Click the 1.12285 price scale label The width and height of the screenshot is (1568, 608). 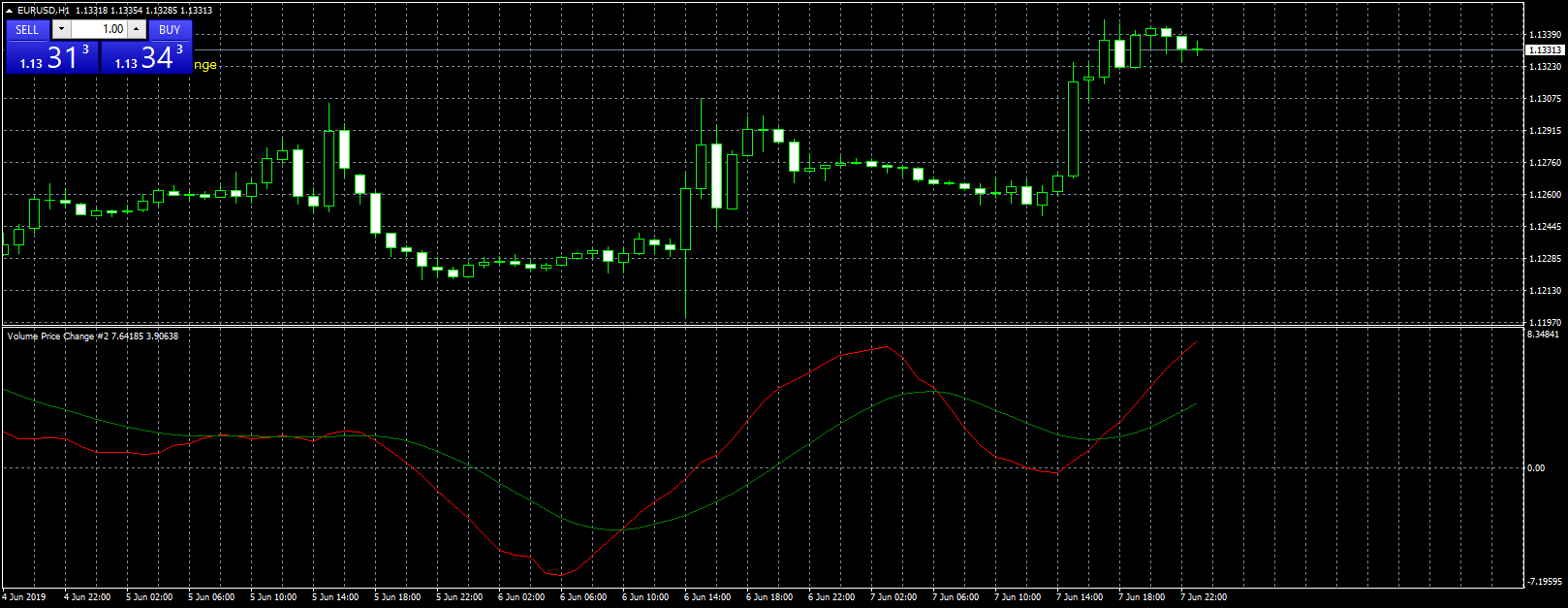[1545, 258]
